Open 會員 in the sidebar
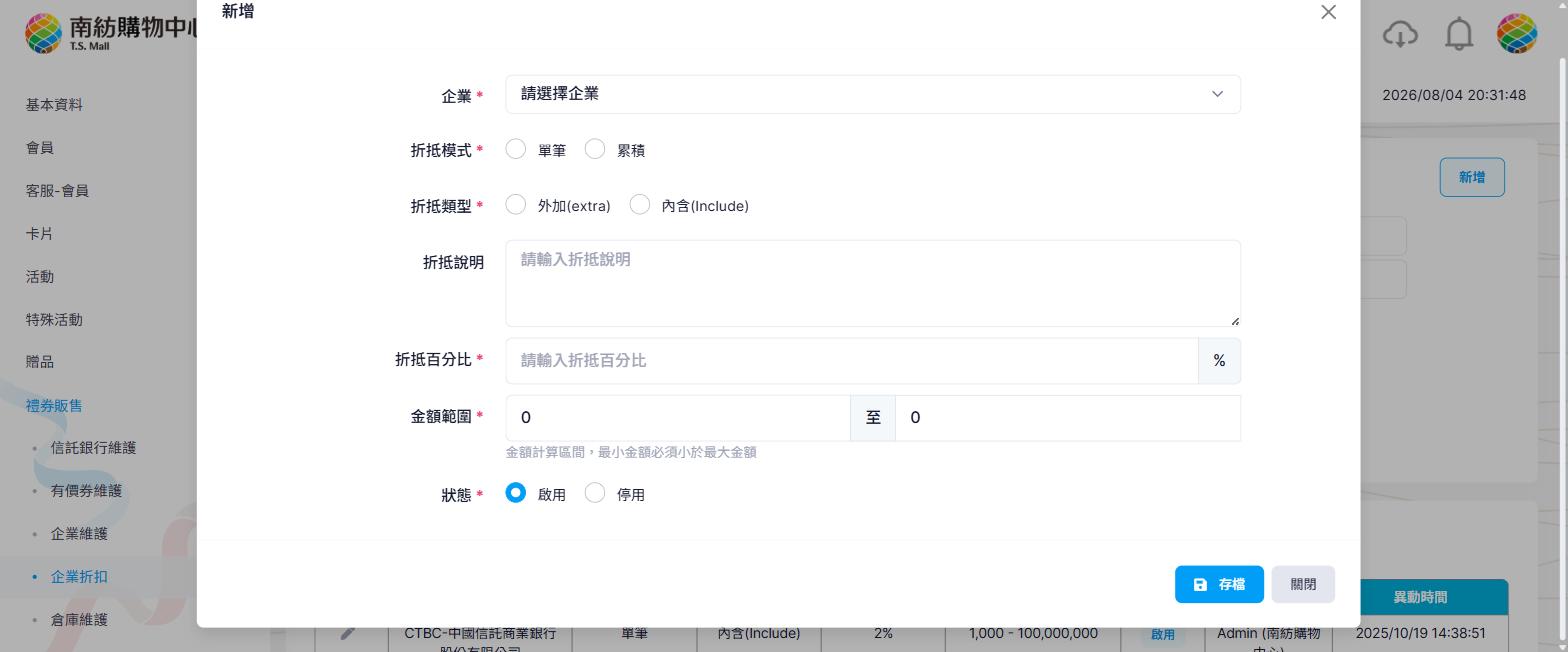 [40, 148]
